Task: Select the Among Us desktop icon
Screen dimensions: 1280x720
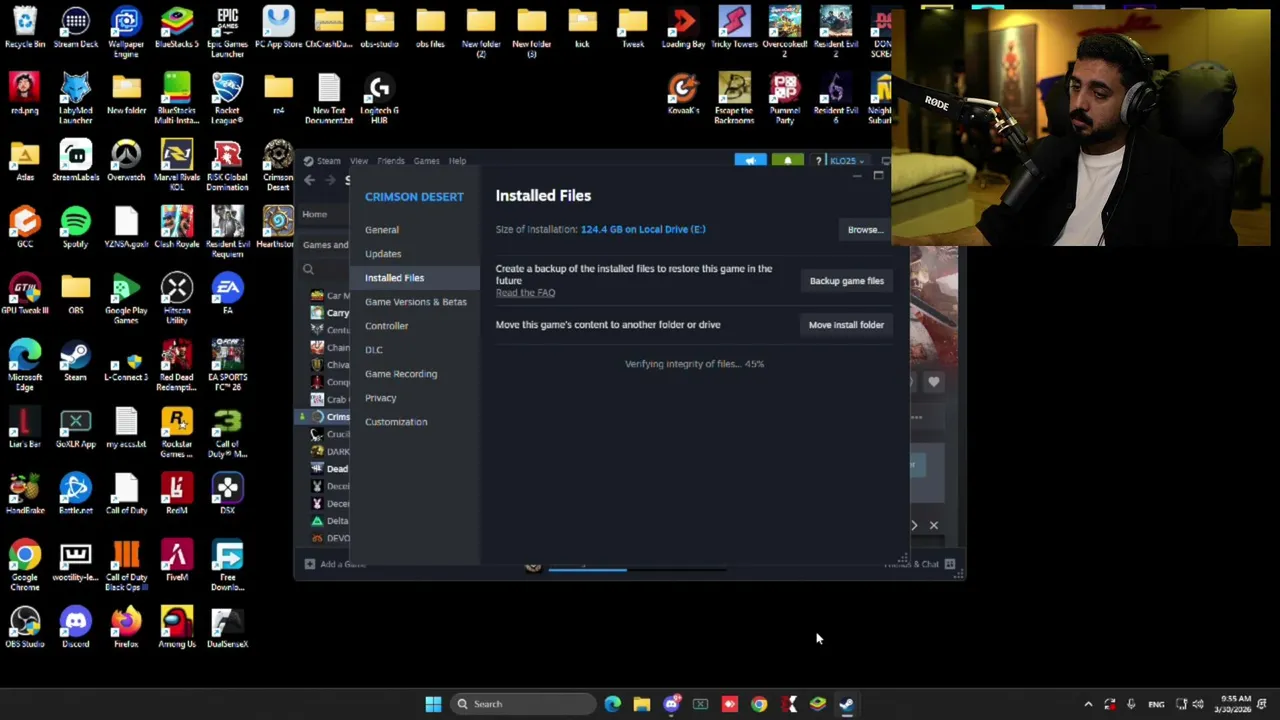Action: pyautogui.click(x=176, y=627)
